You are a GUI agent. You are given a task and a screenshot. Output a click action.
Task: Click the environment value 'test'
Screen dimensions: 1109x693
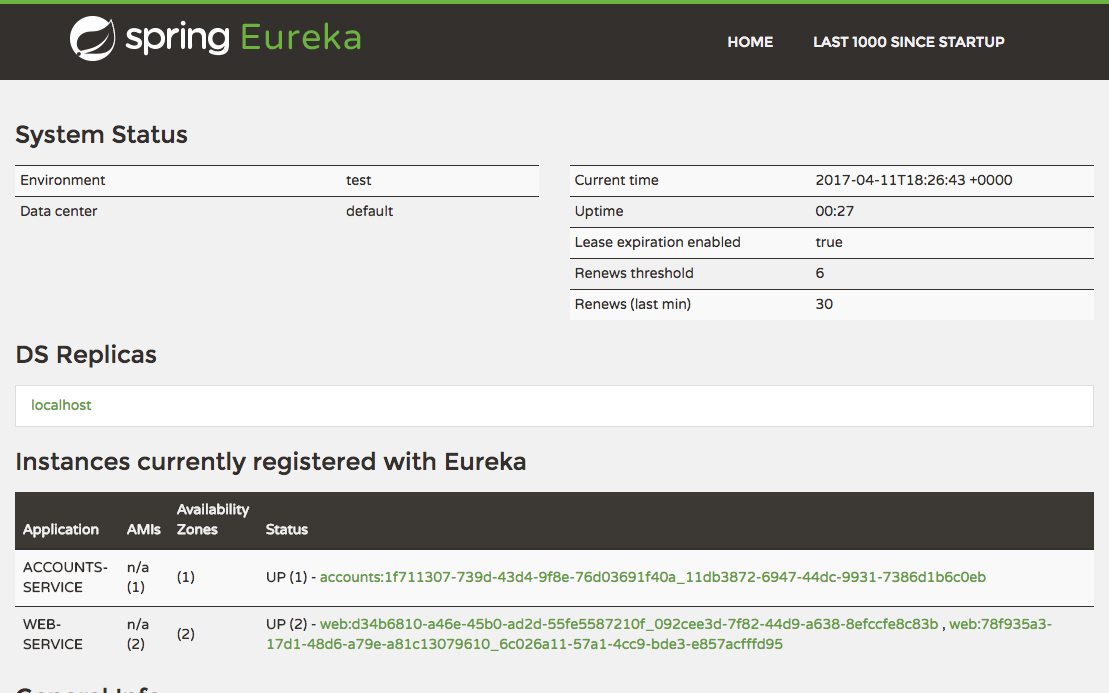pyautogui.click(x=358, y=180)
